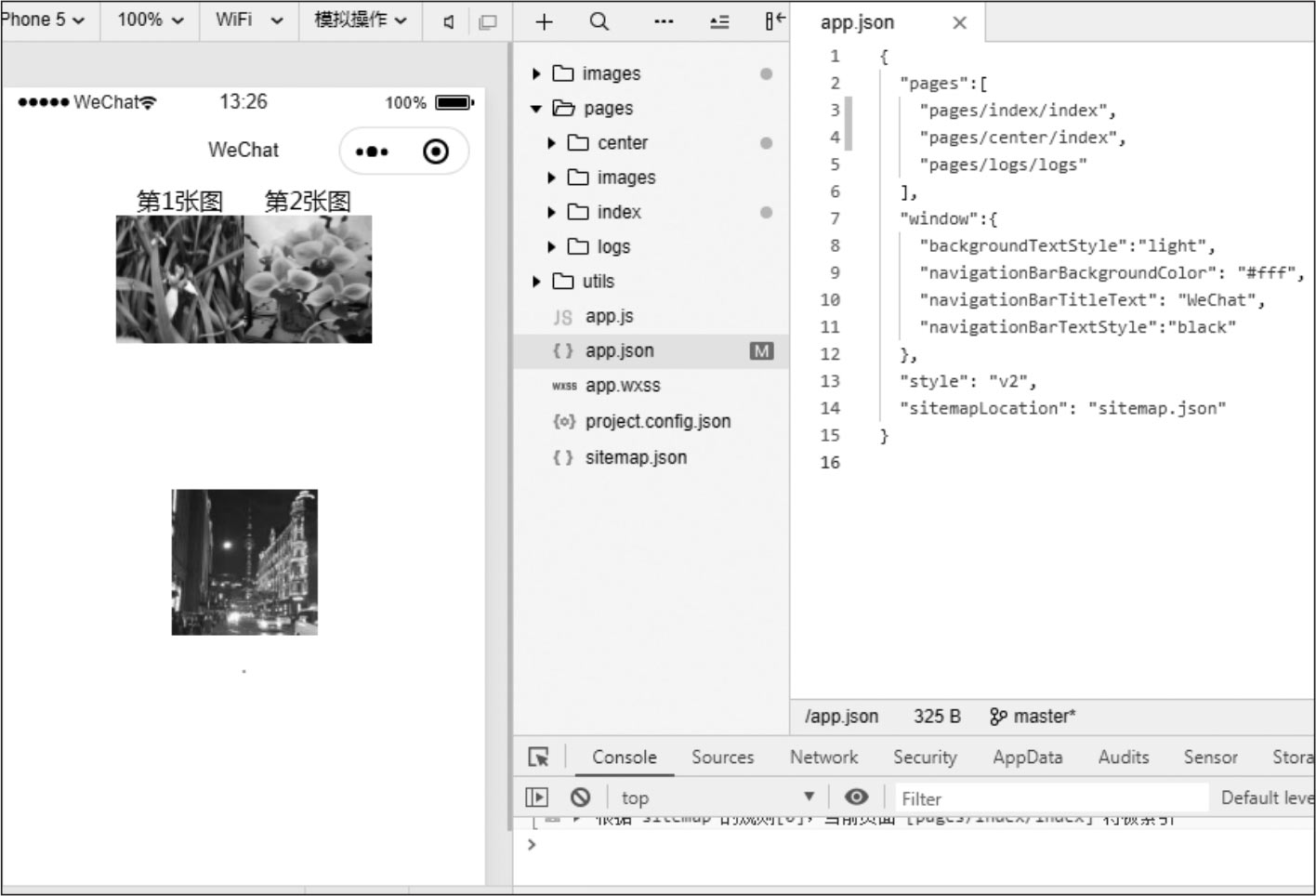The width and height of the screenshot is (1316, 896).
Task: Tap the second orchid image thumbnail
Action: tap(308, 280)
